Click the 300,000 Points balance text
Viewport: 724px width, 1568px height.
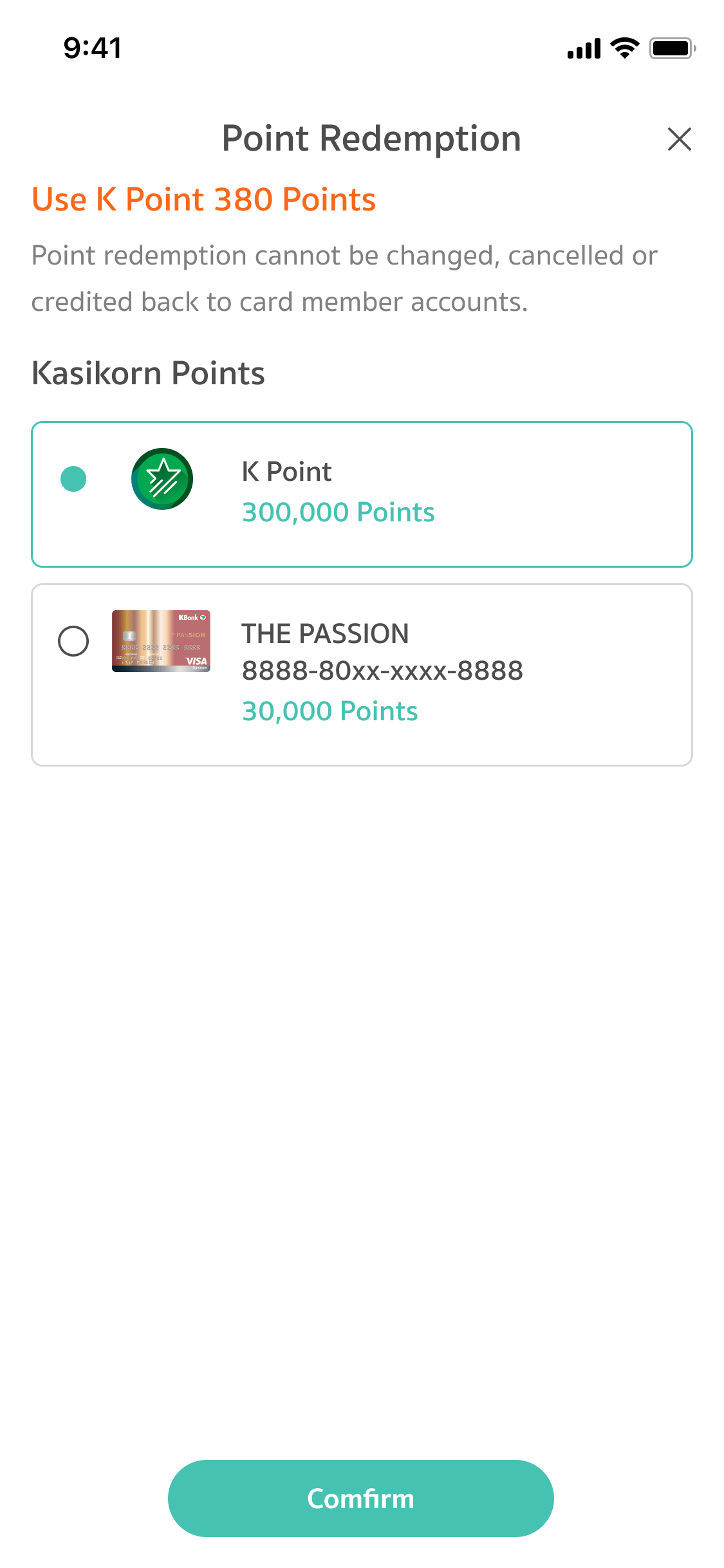click(x=338, y=512)
